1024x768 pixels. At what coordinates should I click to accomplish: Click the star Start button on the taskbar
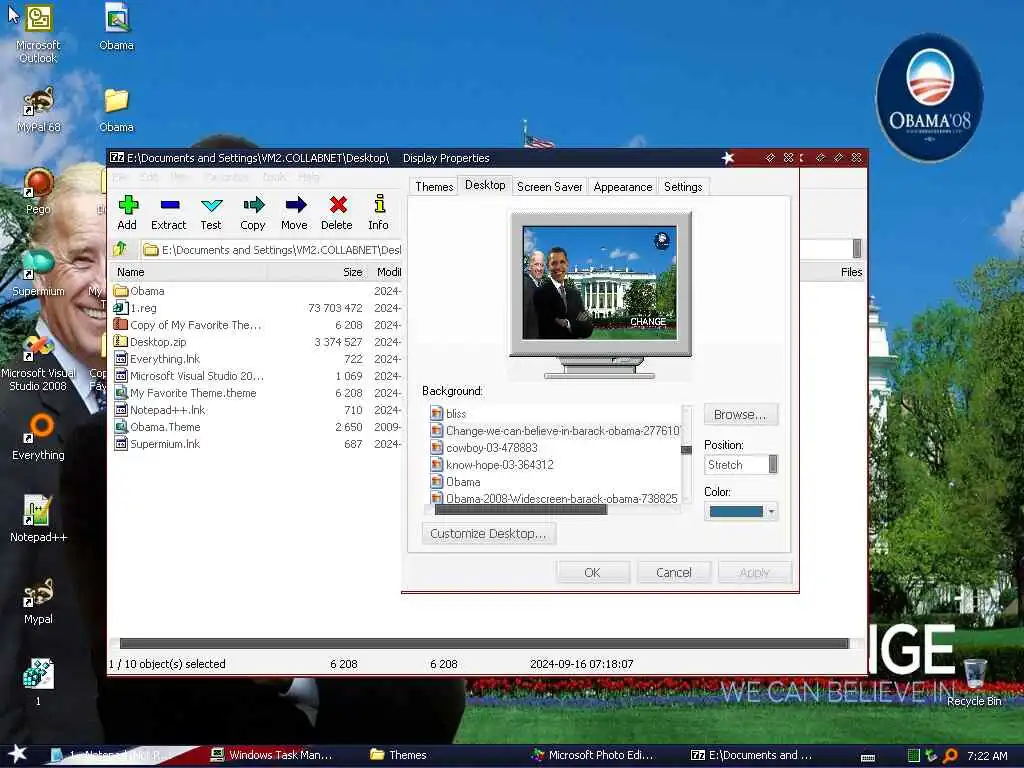(17, 754)
